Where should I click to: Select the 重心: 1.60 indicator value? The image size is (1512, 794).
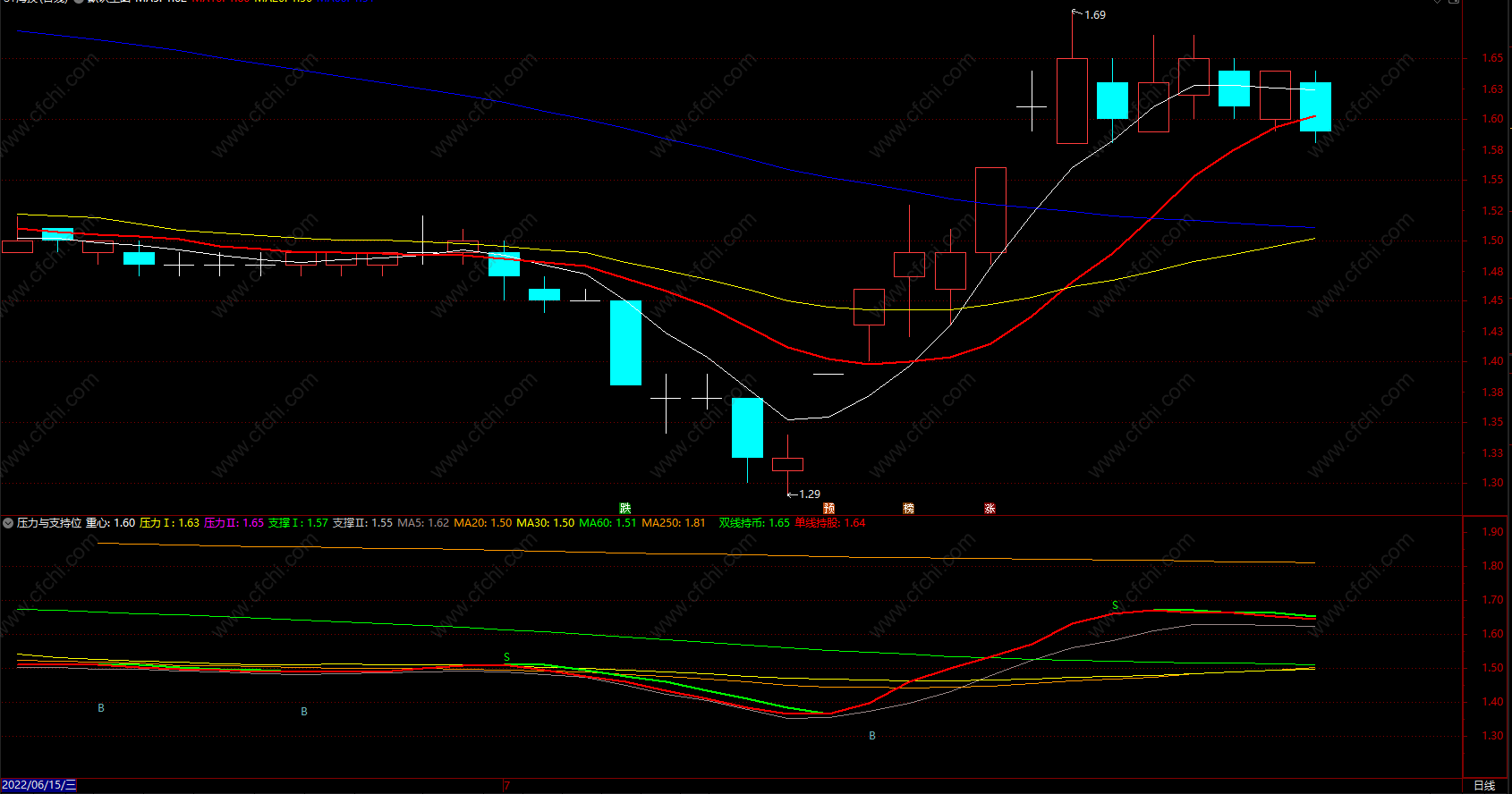(x=111, y=523)
